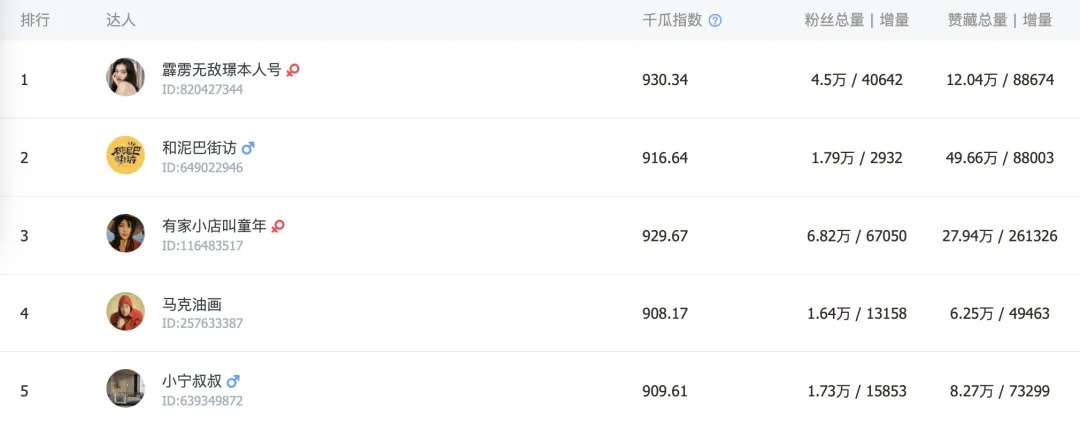Viewport: 1080px width, 429px height.
Task: Click the male icon beside 和泥巴街访
Action: (x=248, y=148)
